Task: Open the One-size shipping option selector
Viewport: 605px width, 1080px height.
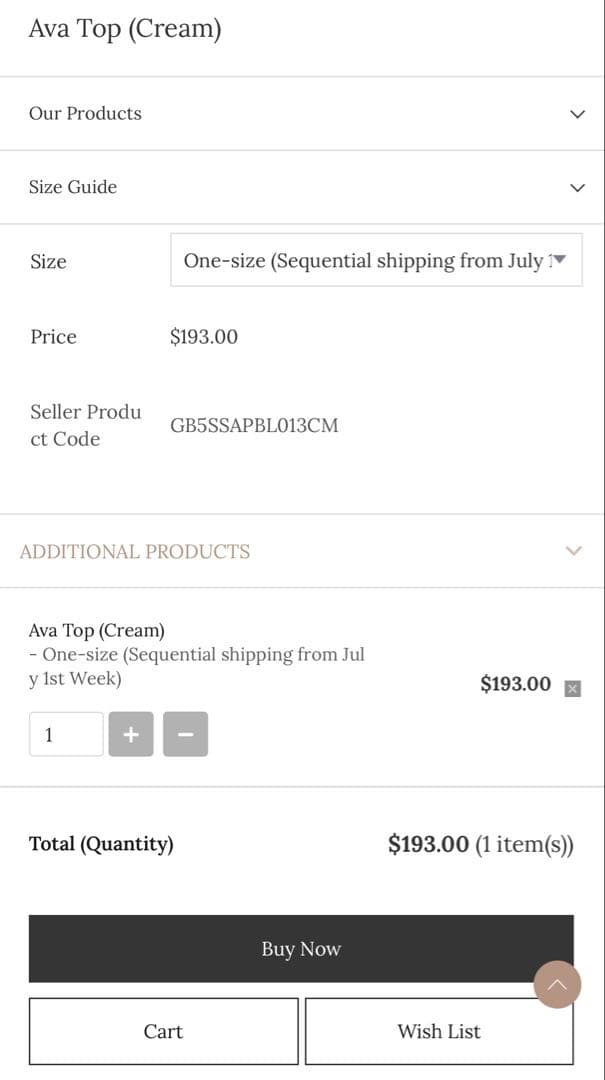Action: 376,260
